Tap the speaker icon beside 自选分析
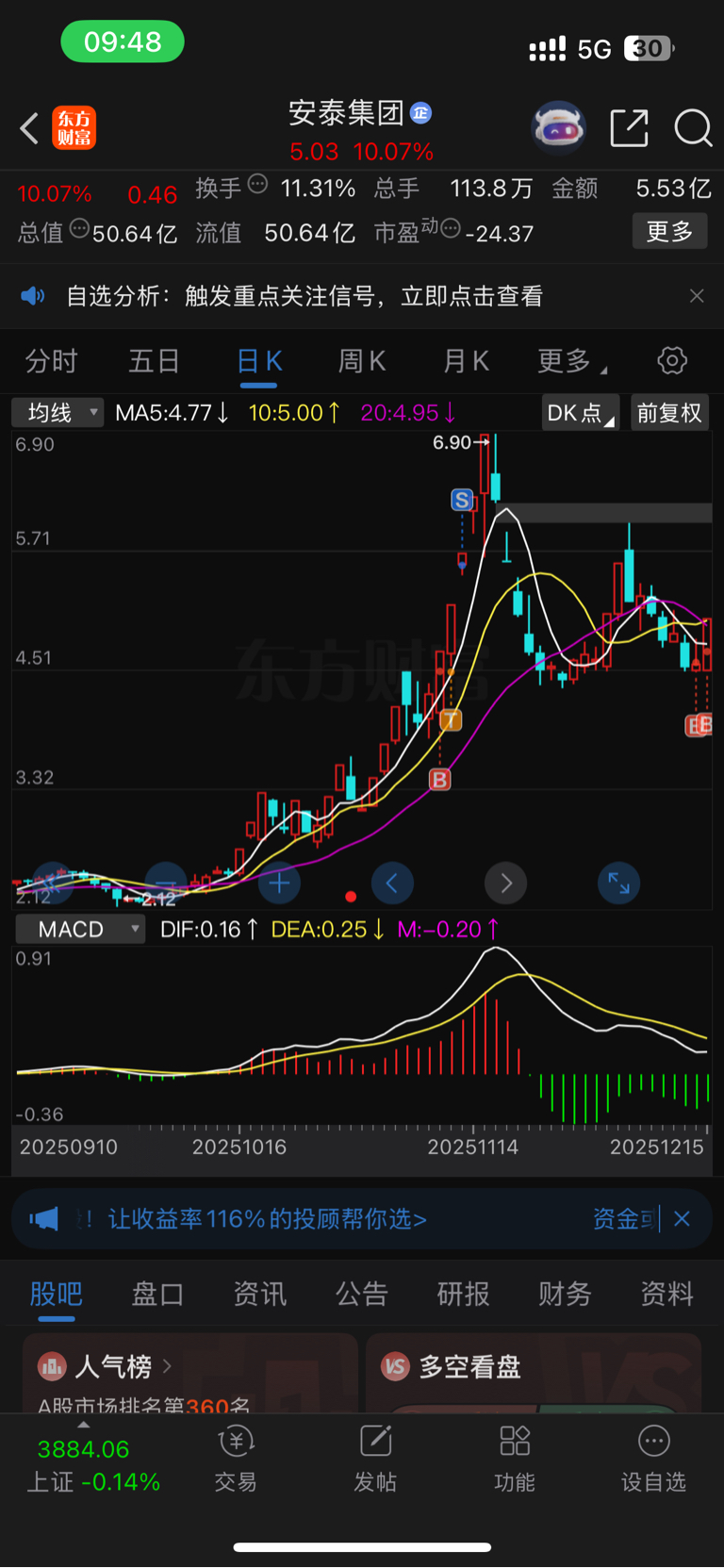The image size is (724, 1568). point(33,296)
